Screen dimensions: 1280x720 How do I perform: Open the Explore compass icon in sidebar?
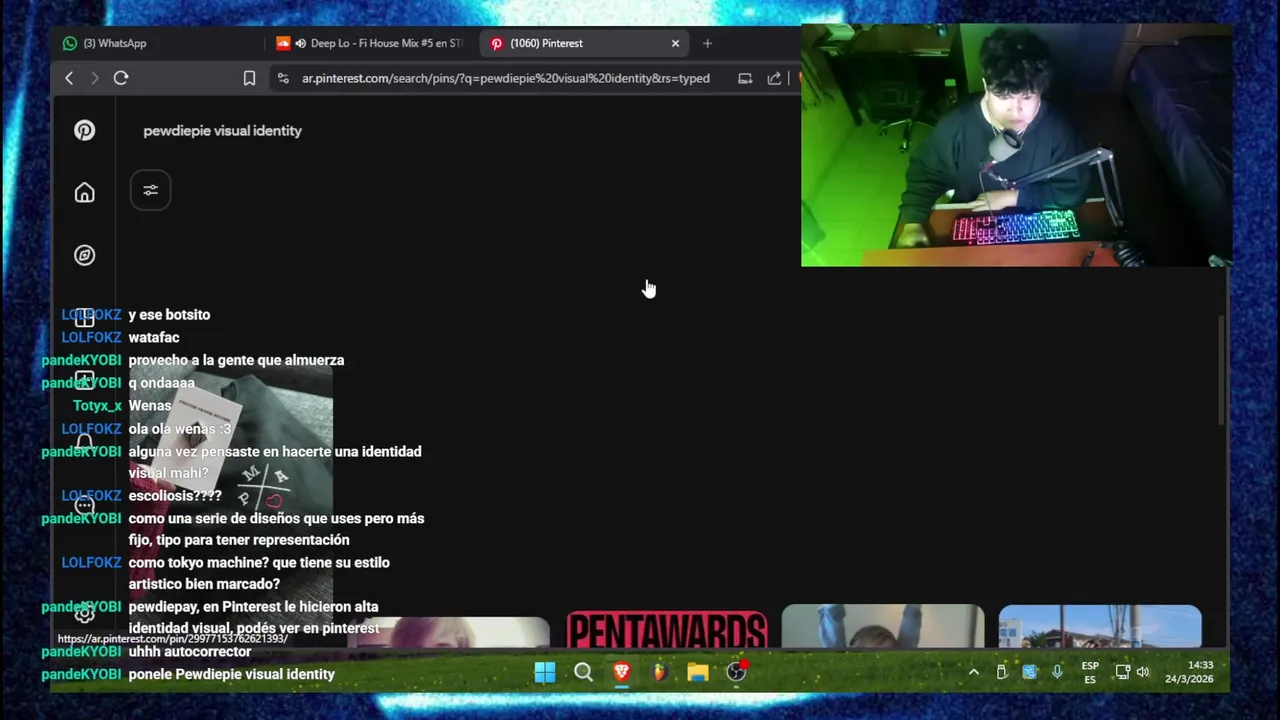84,255
